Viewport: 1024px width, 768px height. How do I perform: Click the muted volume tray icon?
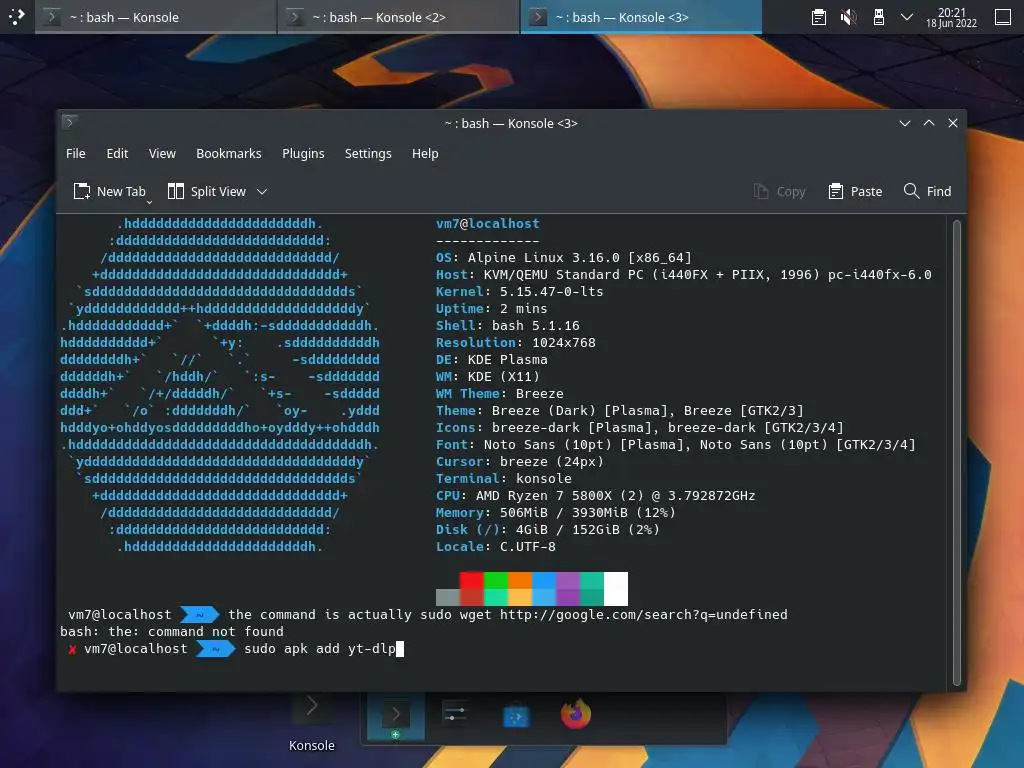[x=848, y=17]
